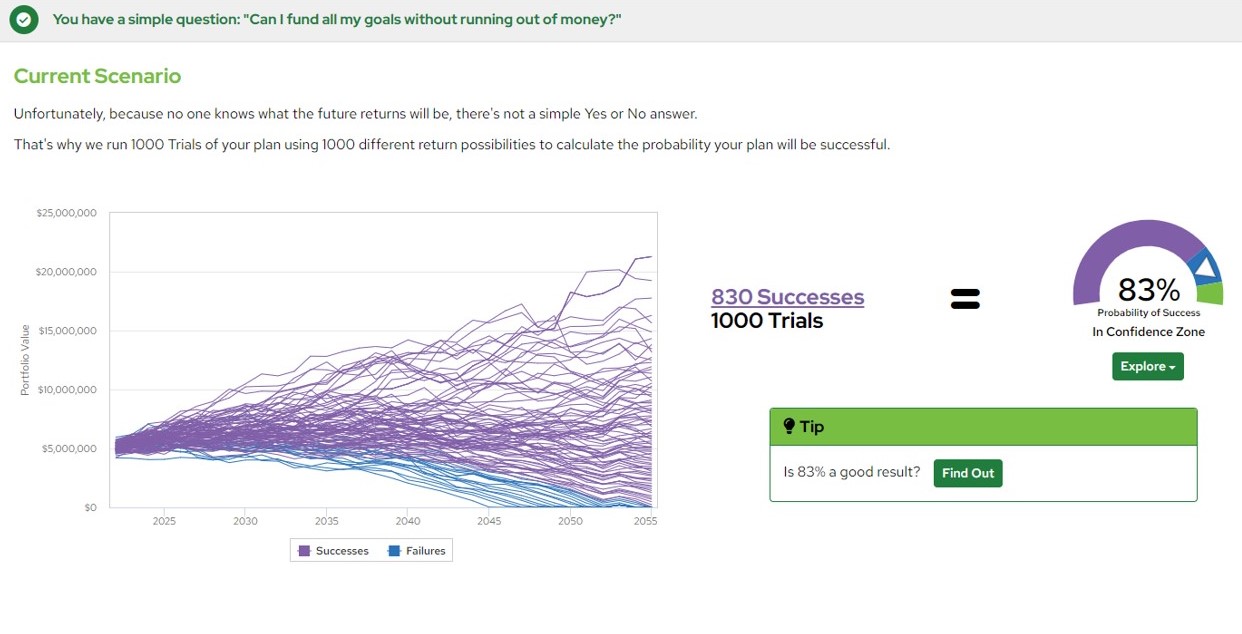The width and height of the screenshot is (1242, 634).
Task: Click the green Tip header bar
Action: [x=982, y=427]
